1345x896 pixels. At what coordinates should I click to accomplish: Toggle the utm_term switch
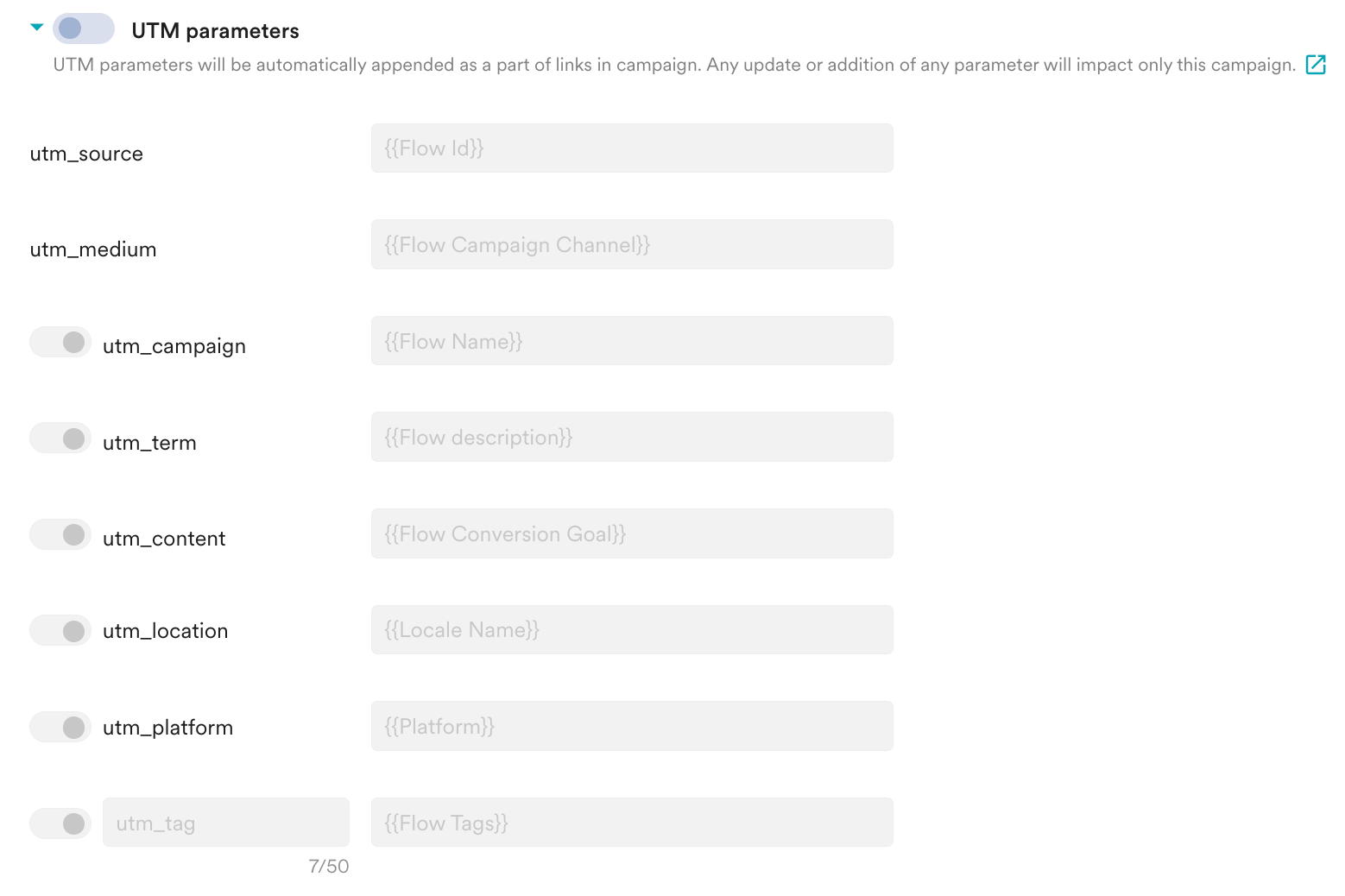[60, 439]
